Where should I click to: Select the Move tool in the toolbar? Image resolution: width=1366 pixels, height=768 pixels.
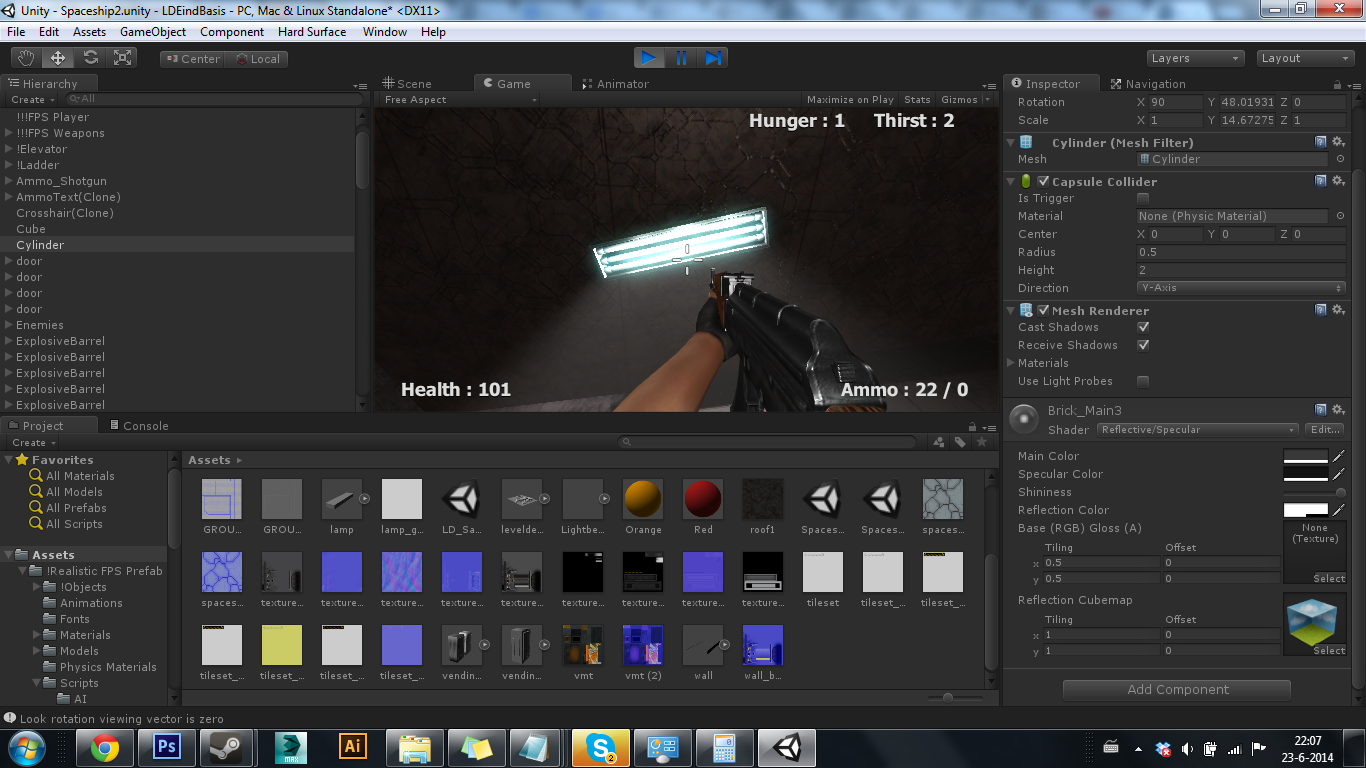click(x=58, y=58)
